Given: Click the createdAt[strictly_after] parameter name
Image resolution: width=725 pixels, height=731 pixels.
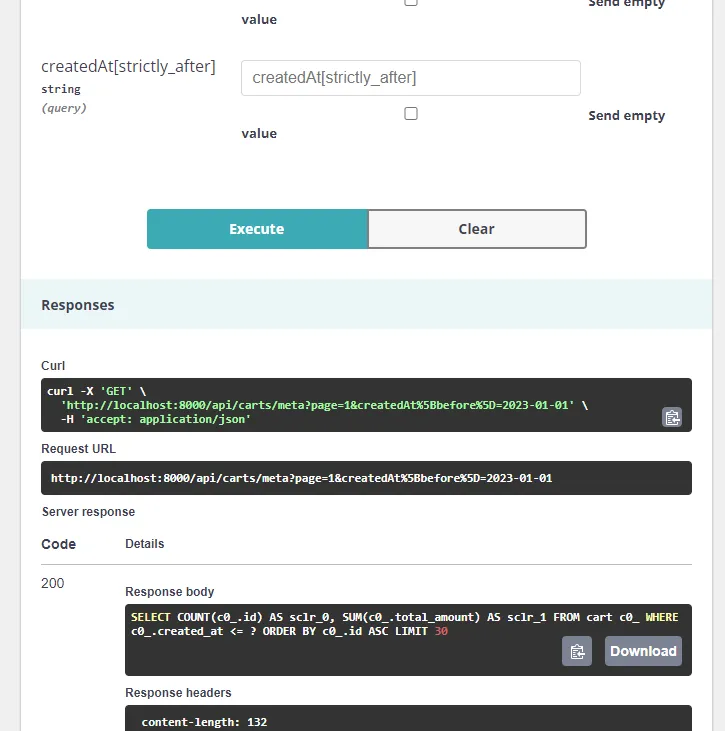Looking at the screenshot, I should point(128,67).
